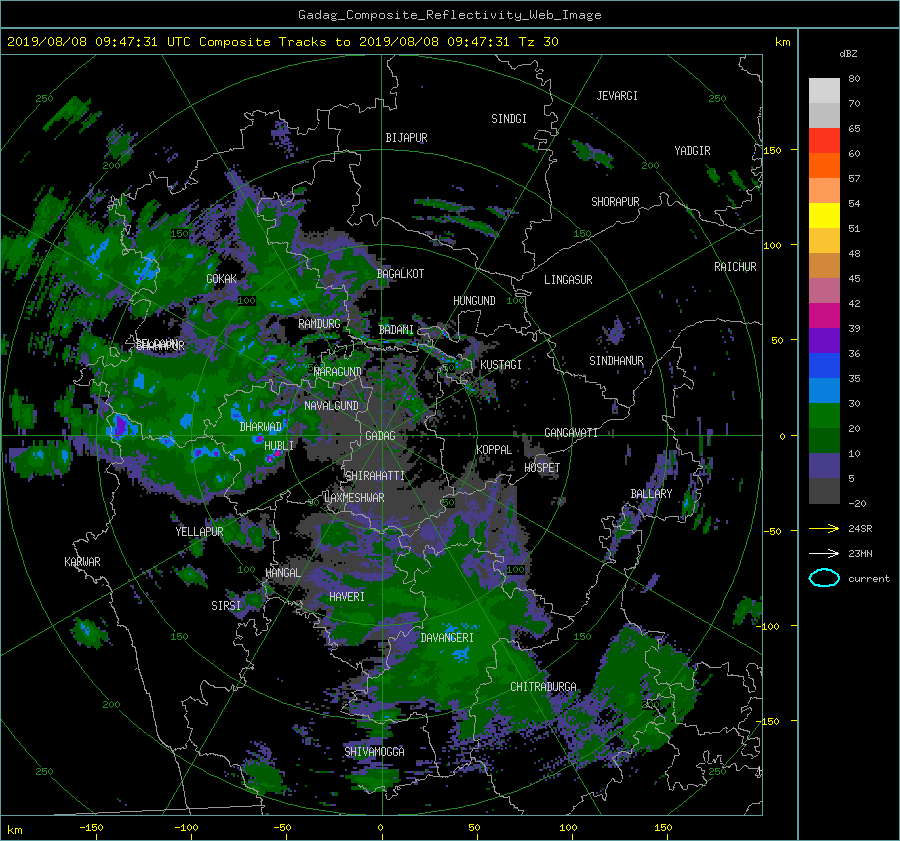Click the white 23MN track arrow
Viewport: 900px width, 841px height.
pos(824,553)
